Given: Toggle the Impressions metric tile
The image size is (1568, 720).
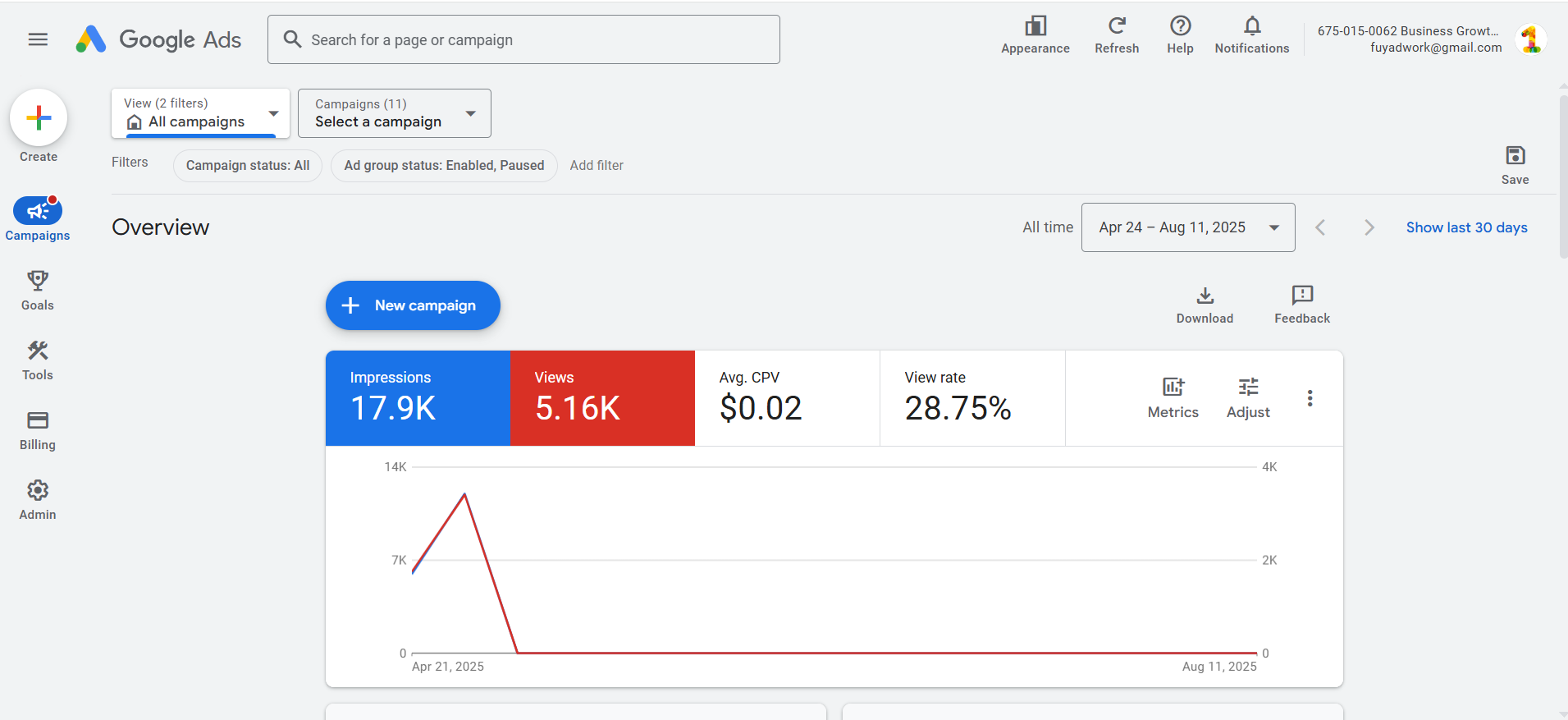Looking at the screenshot, I should [x=418, y=398].
